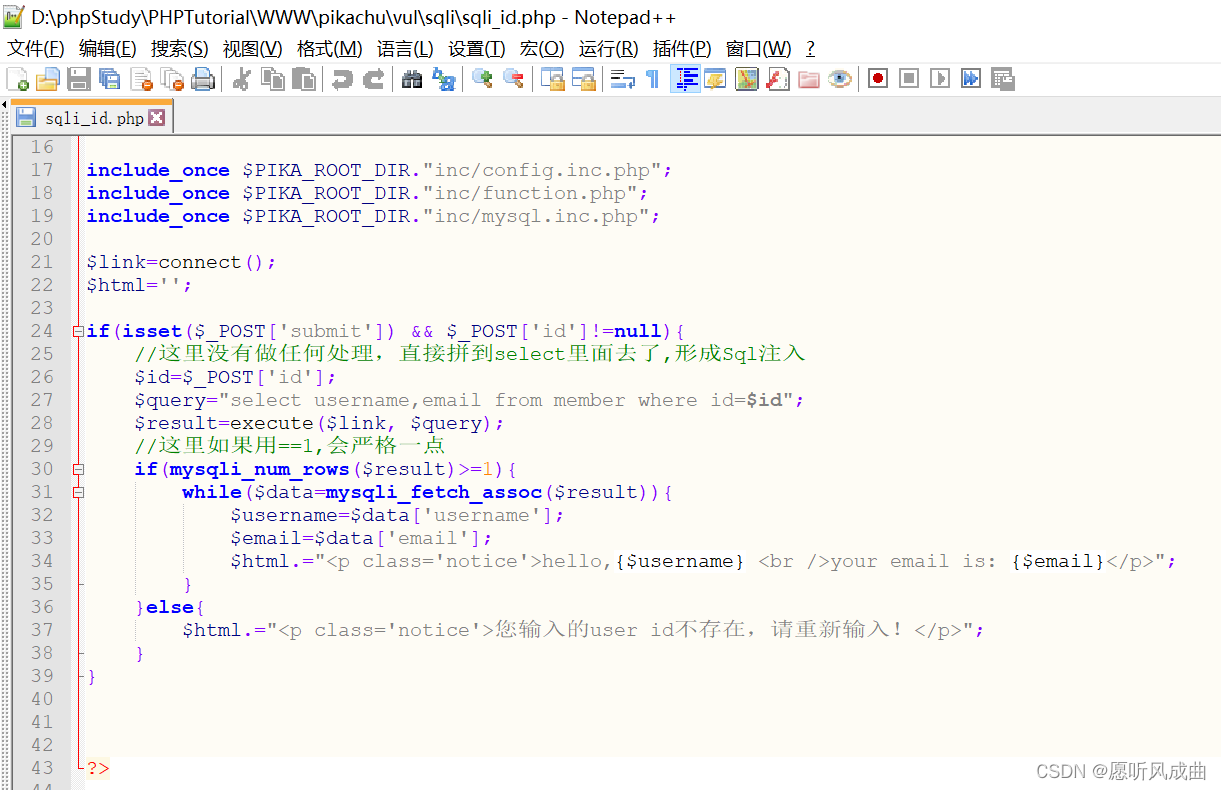Toggle the indent guide icon
This screenshot has height=790, width=1221.
coord(685,79)
